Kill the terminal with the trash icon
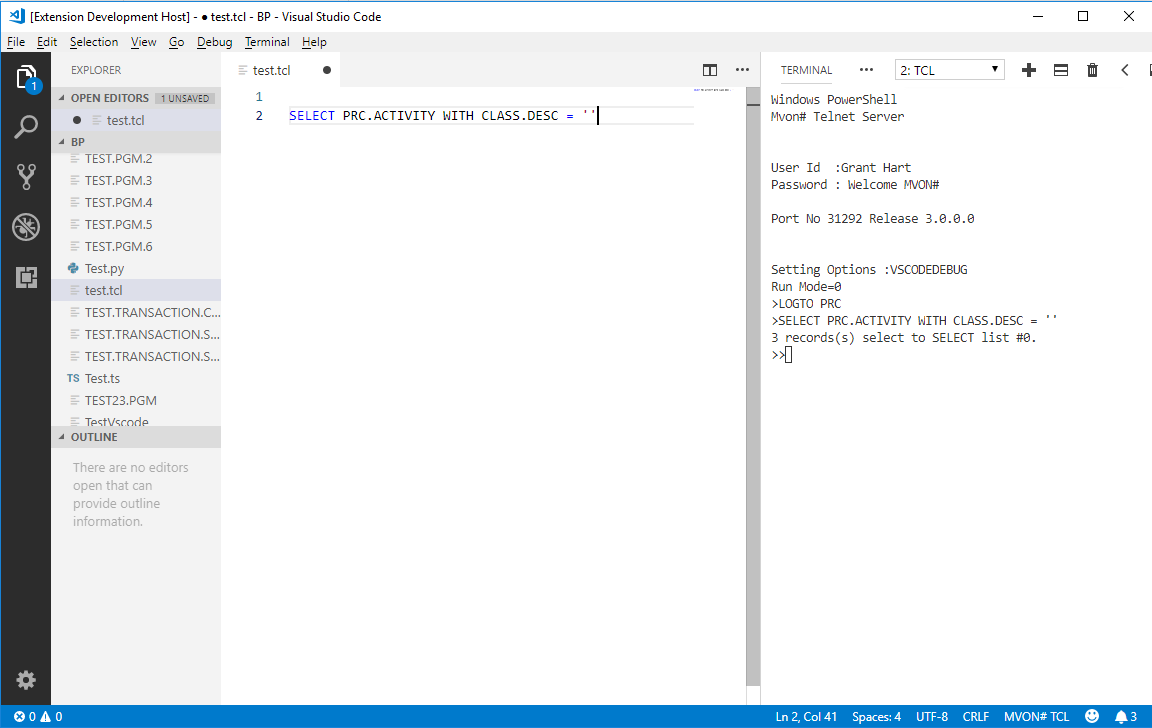The image size is (1152, 728). click(1092, 70)
